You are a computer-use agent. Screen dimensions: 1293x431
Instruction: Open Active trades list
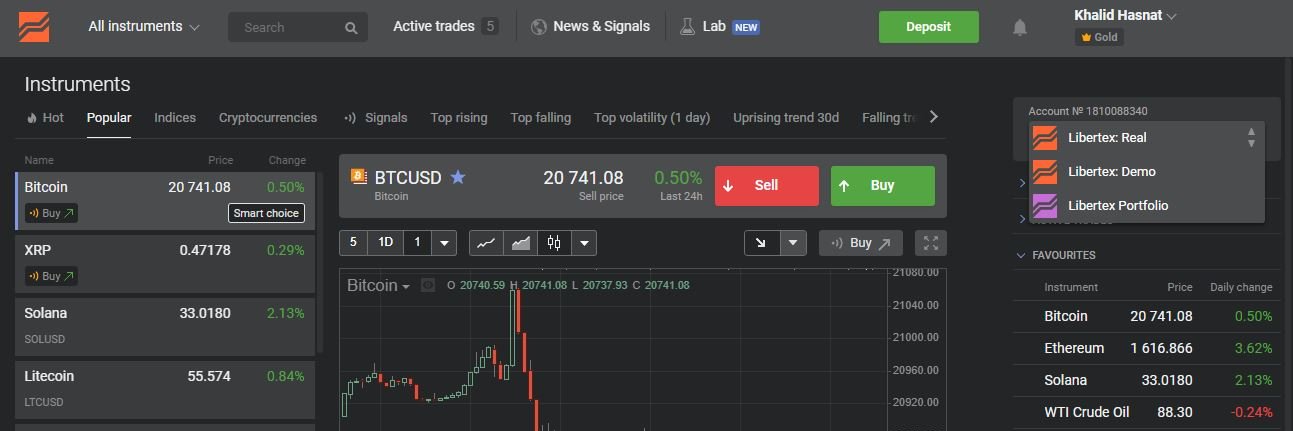coord(445,27)
